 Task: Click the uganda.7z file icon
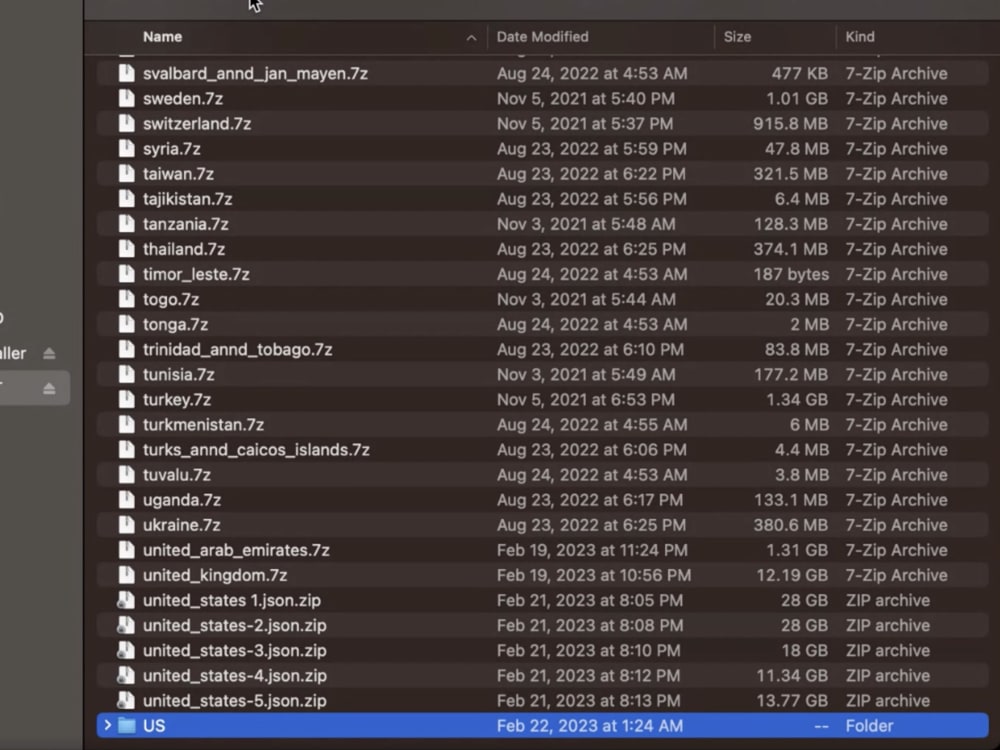click(x=127, y=499)
